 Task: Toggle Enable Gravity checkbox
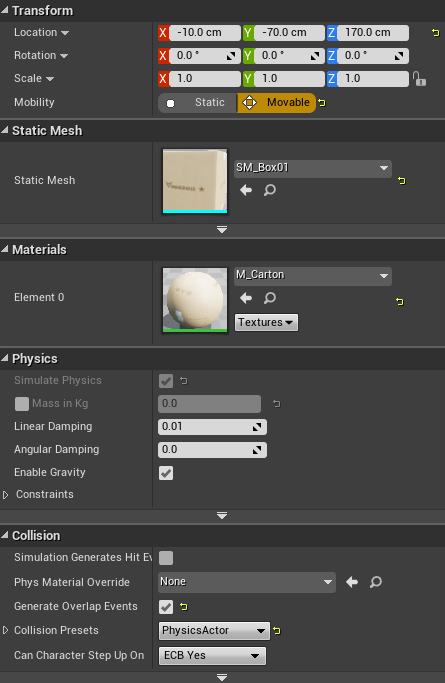[166, 473]
